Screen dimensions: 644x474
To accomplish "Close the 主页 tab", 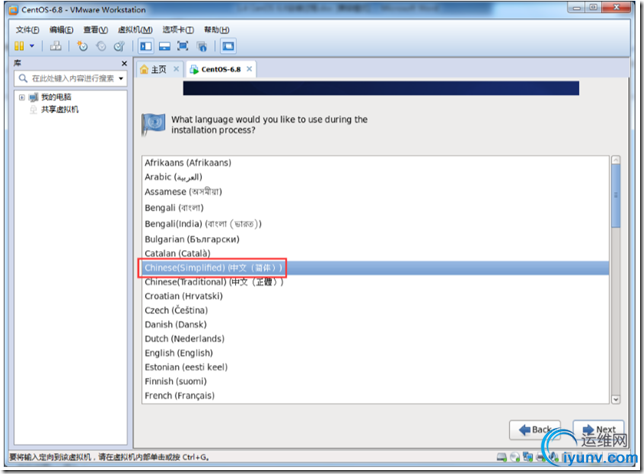I will pos(176,69).
